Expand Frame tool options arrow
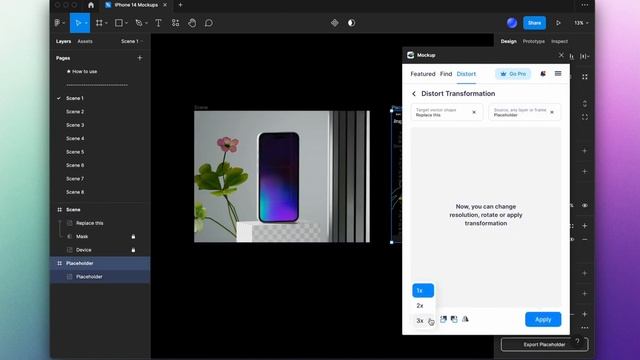This screenshot has height=360, width=640. (x=106, y=23)
